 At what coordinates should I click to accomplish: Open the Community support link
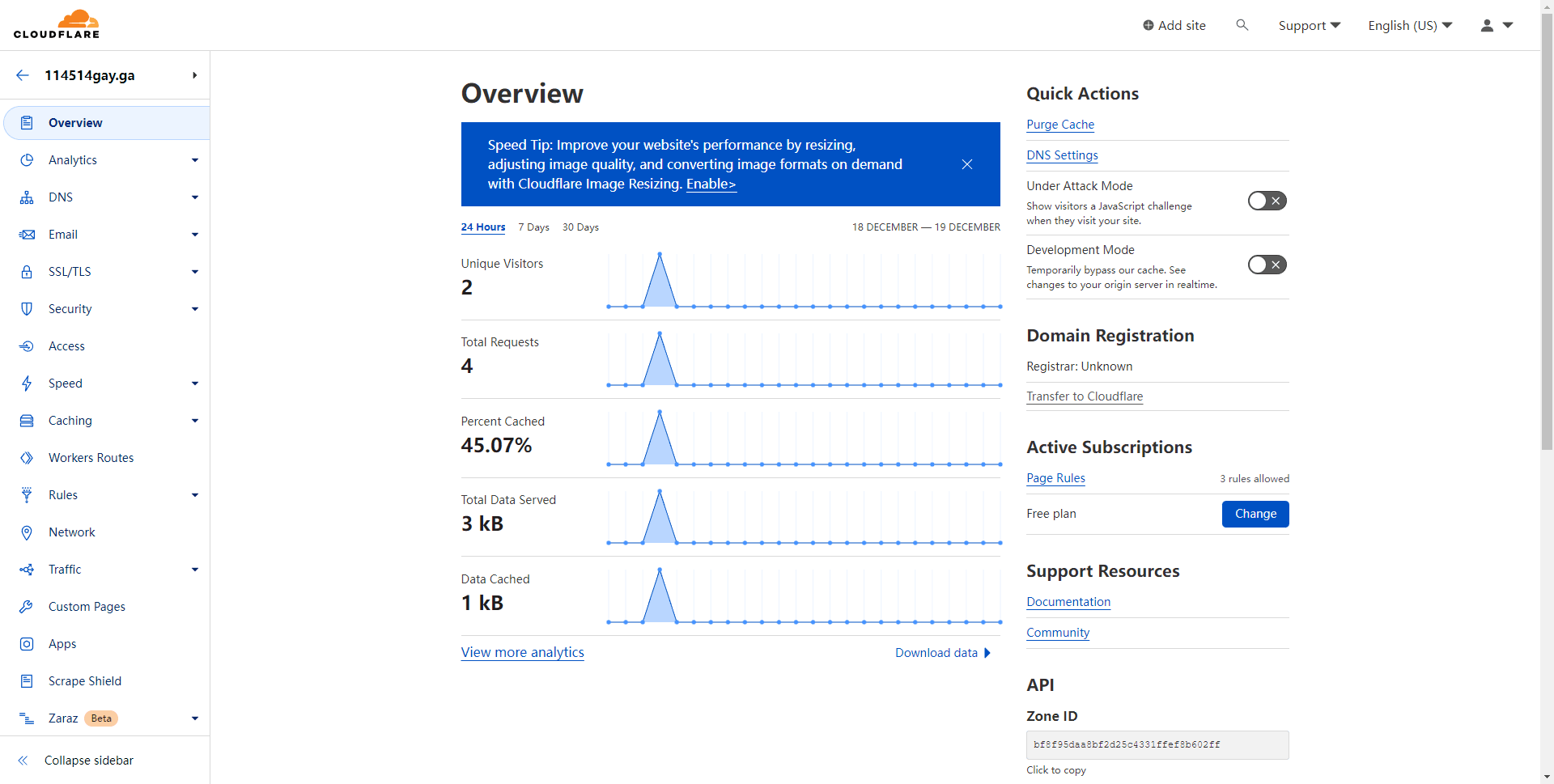1058,633
